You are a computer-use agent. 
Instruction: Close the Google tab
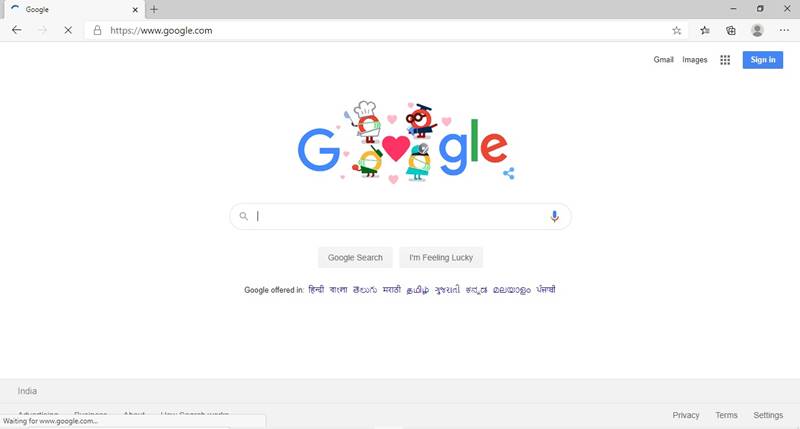pos(135,10)
